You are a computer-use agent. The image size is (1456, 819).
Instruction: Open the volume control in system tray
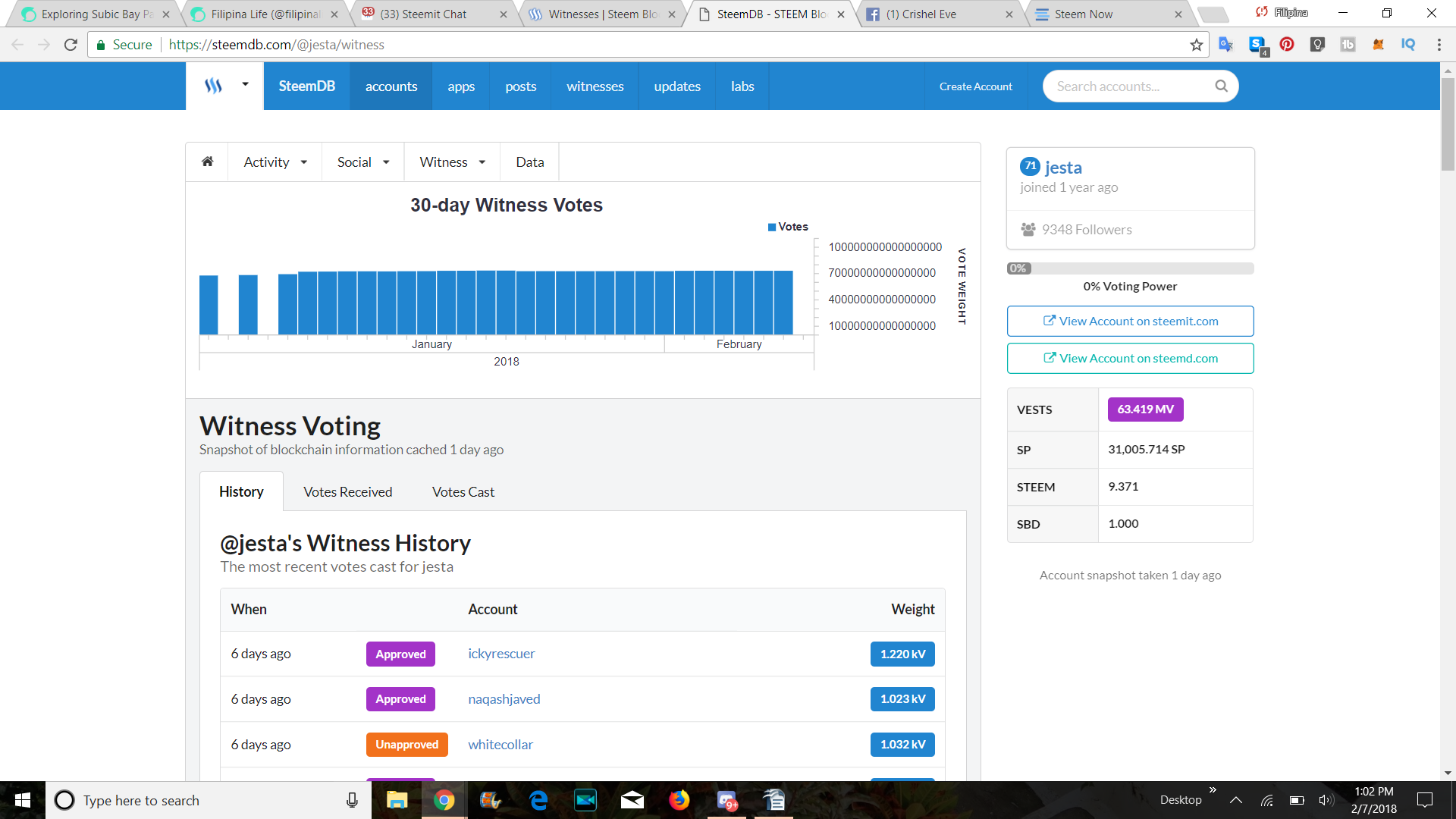coord(1326,800)
